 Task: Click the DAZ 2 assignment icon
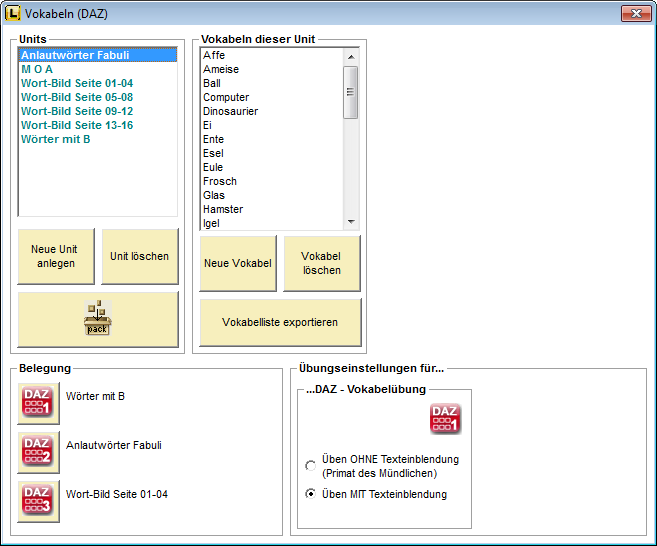click(x=38, y=452)
